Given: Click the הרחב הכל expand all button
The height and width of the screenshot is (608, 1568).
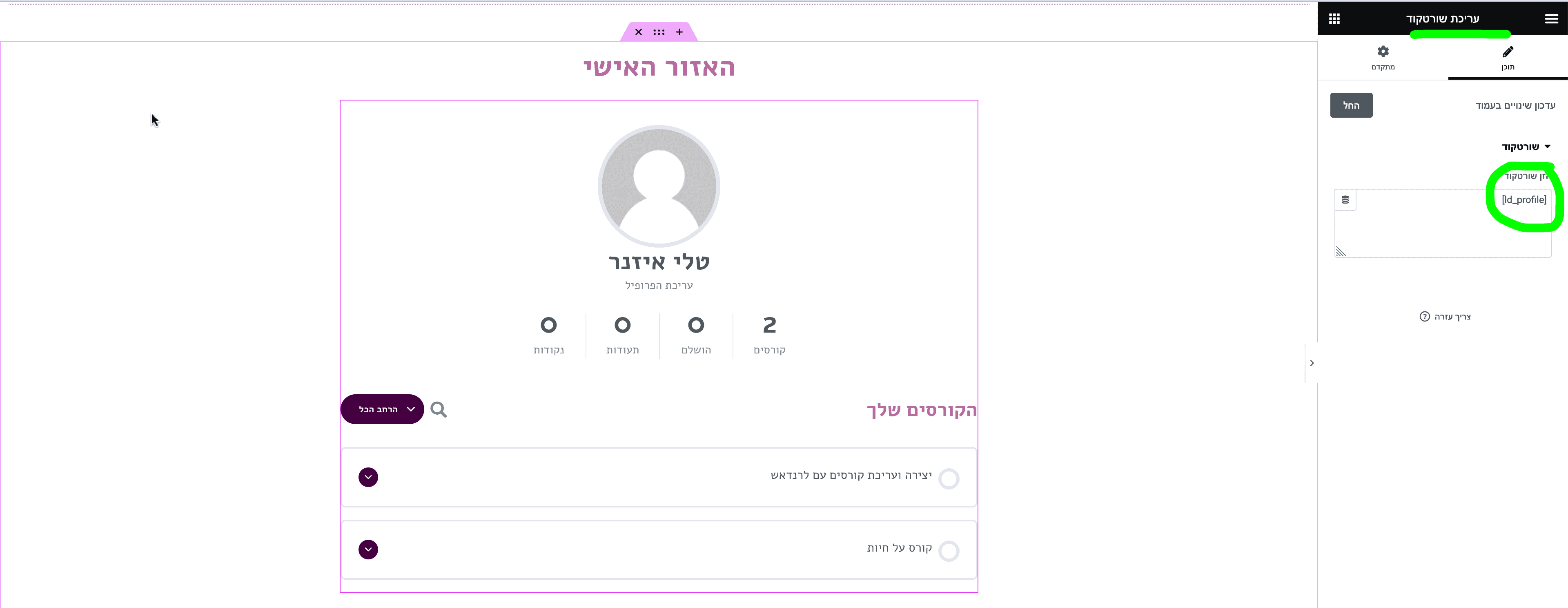Looking at the screenshot, I should (382, 409).
